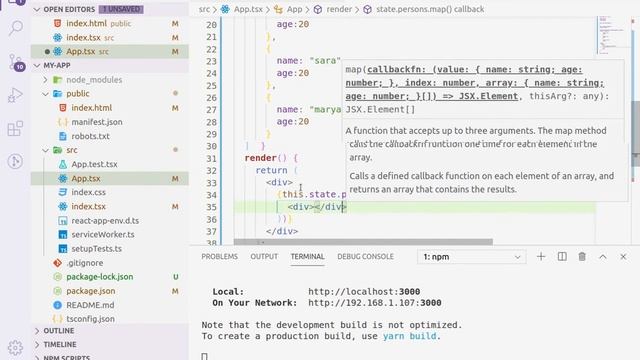Click the 'yarn build' text in terminal
640x360 pixels.
point(409,336)
